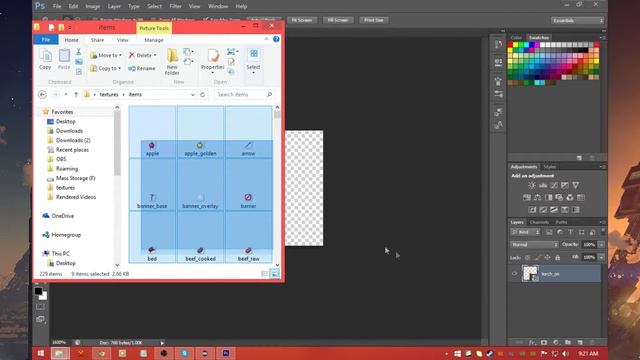The image size is (640, 360).
Task: Add a Color Lookup adjustment
Action: point(580,198)
